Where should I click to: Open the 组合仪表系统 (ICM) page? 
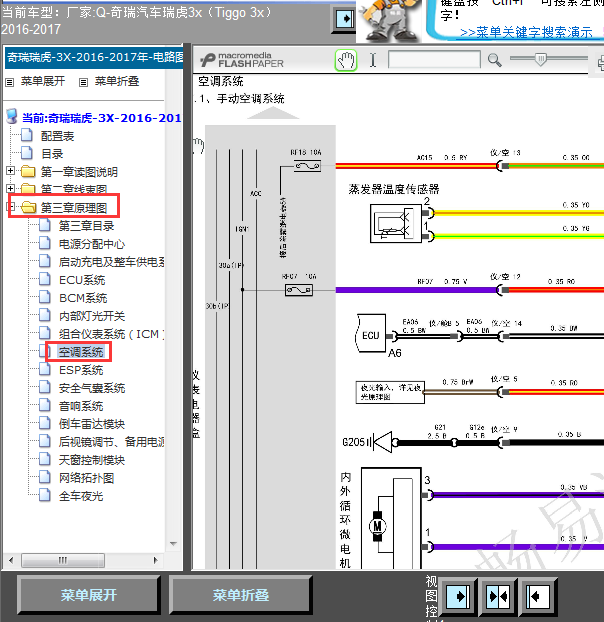pos(111,334)
